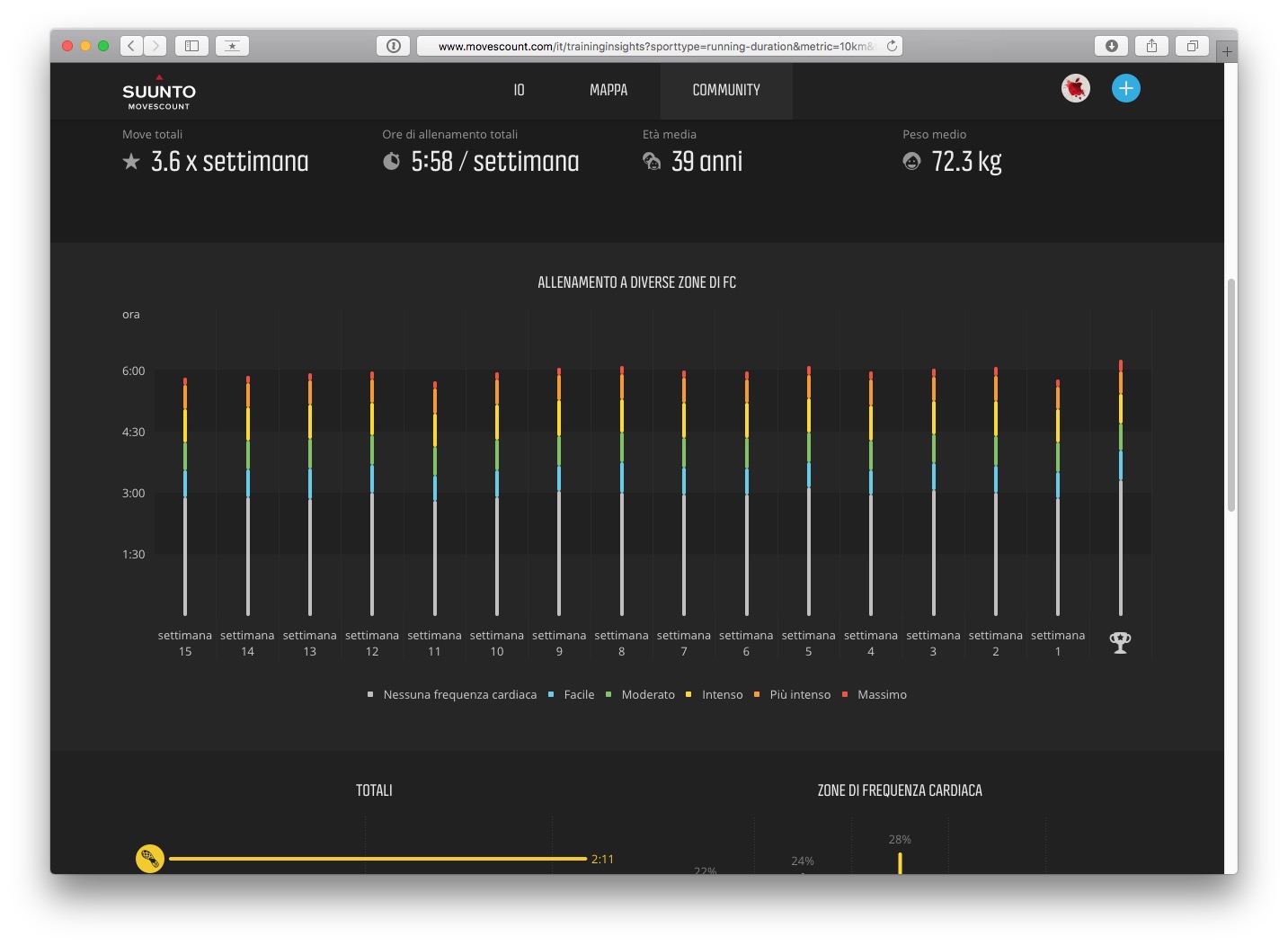Click the Zone di frequenza cardiaca heading

point(900,790)
